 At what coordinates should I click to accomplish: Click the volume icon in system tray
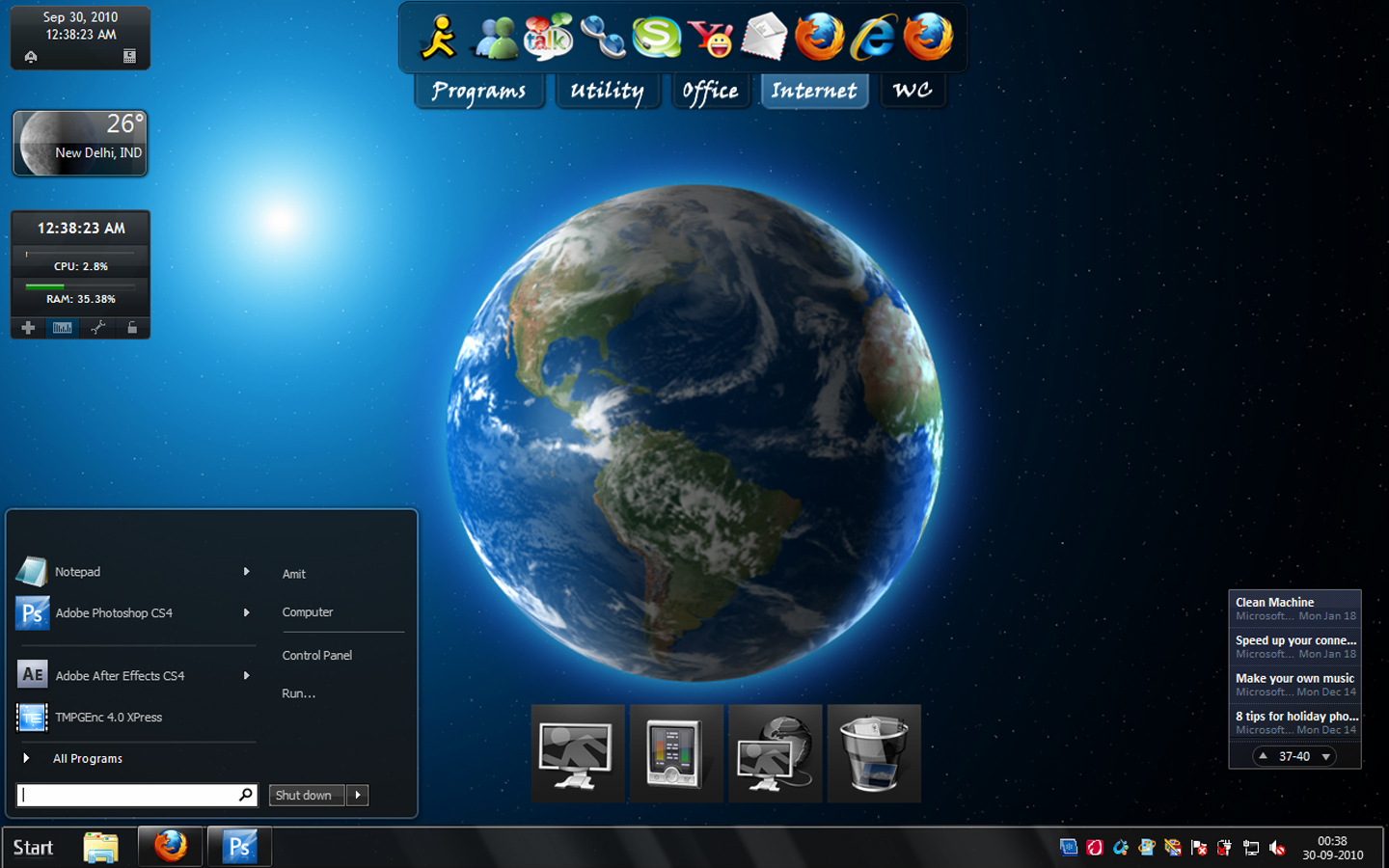click(1278, 848)
